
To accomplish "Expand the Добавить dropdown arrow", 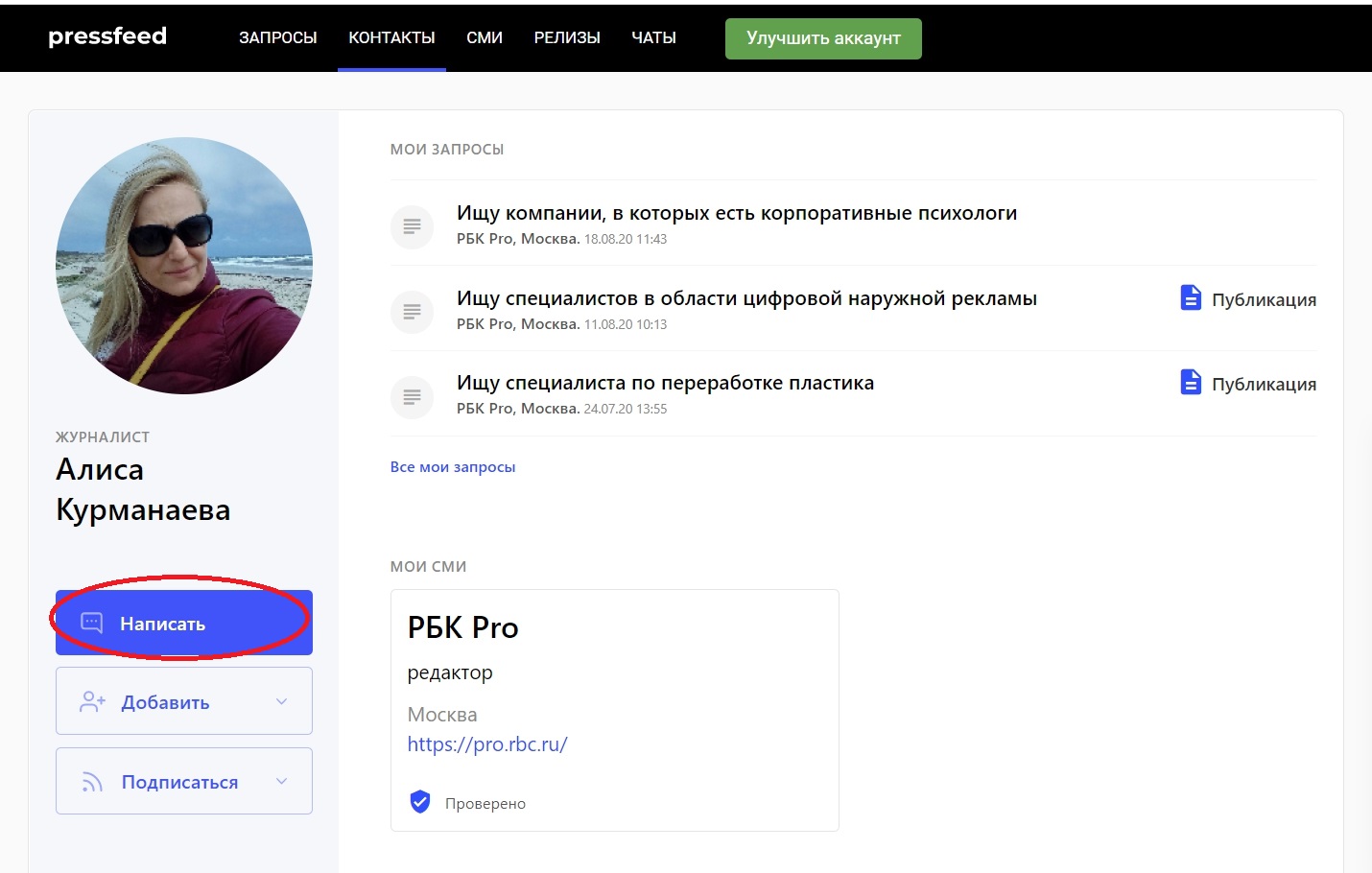I will click(282, 701).
